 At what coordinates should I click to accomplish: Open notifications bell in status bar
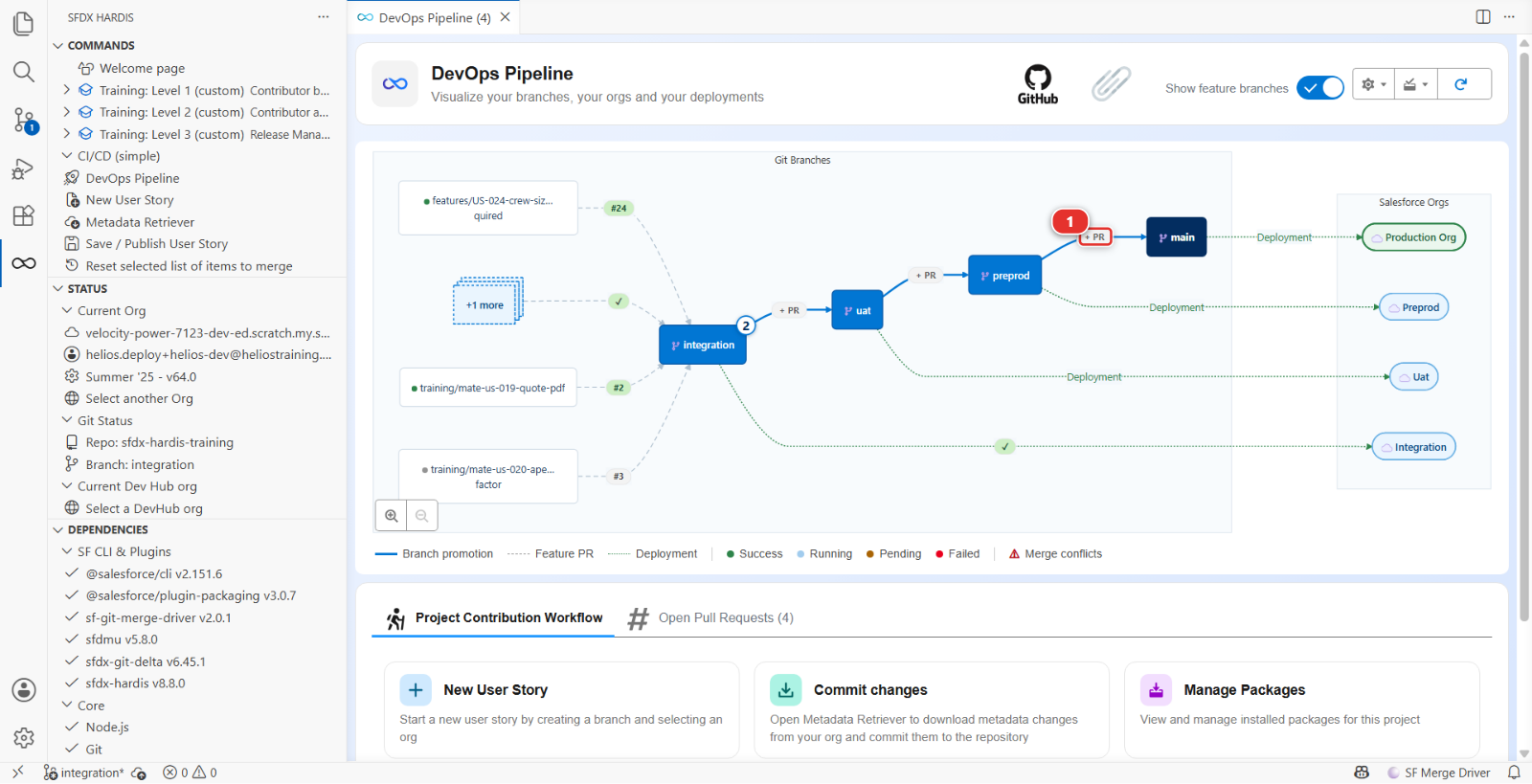click(1514, 773)
